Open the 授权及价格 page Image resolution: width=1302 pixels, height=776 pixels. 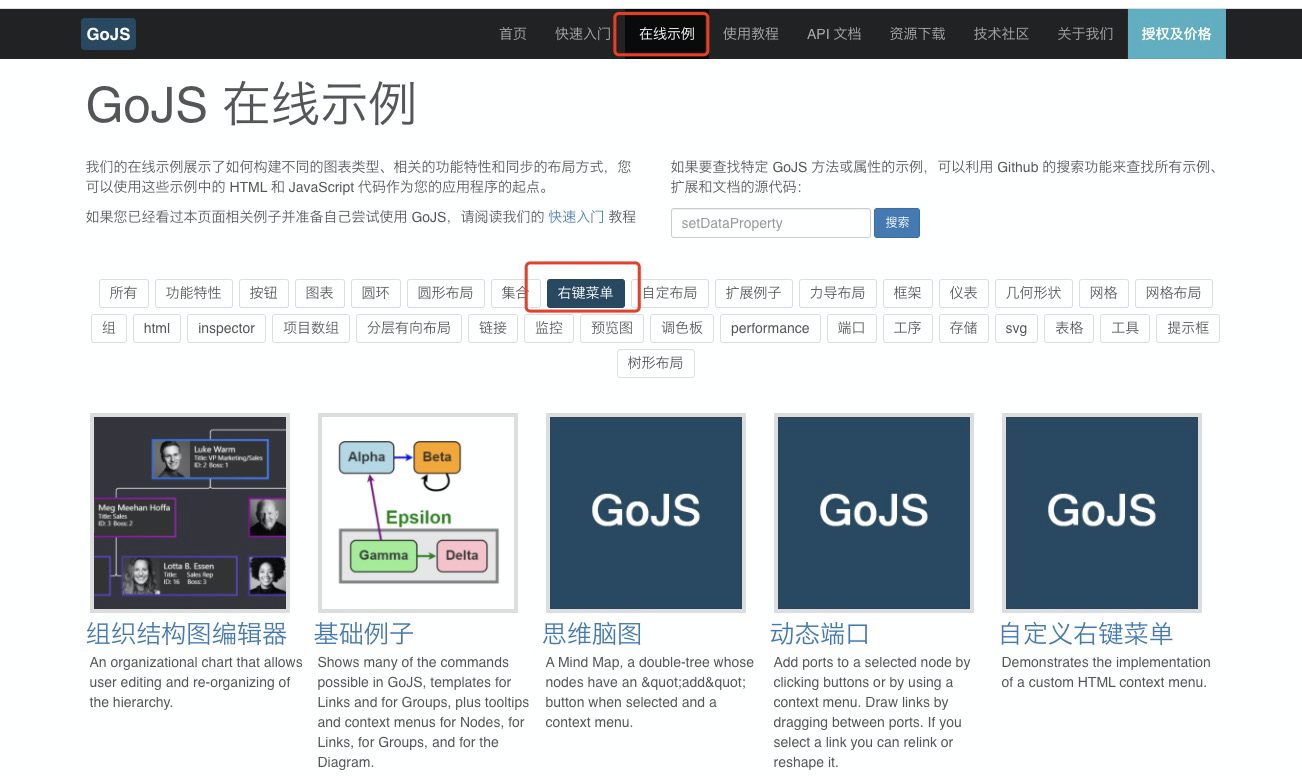pos(1176,33)
